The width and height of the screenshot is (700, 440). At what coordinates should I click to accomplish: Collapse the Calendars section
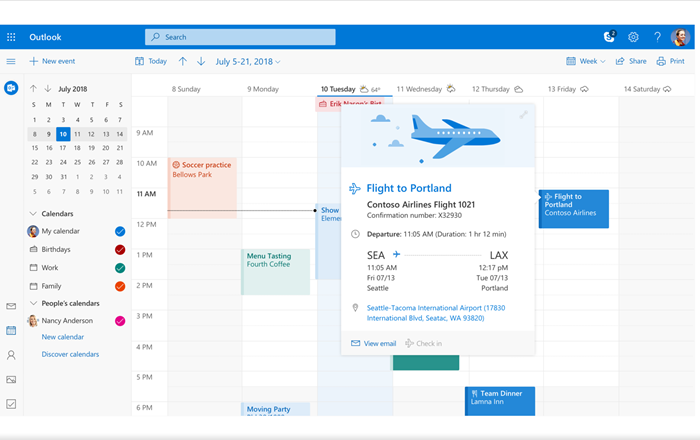(33, 214)
